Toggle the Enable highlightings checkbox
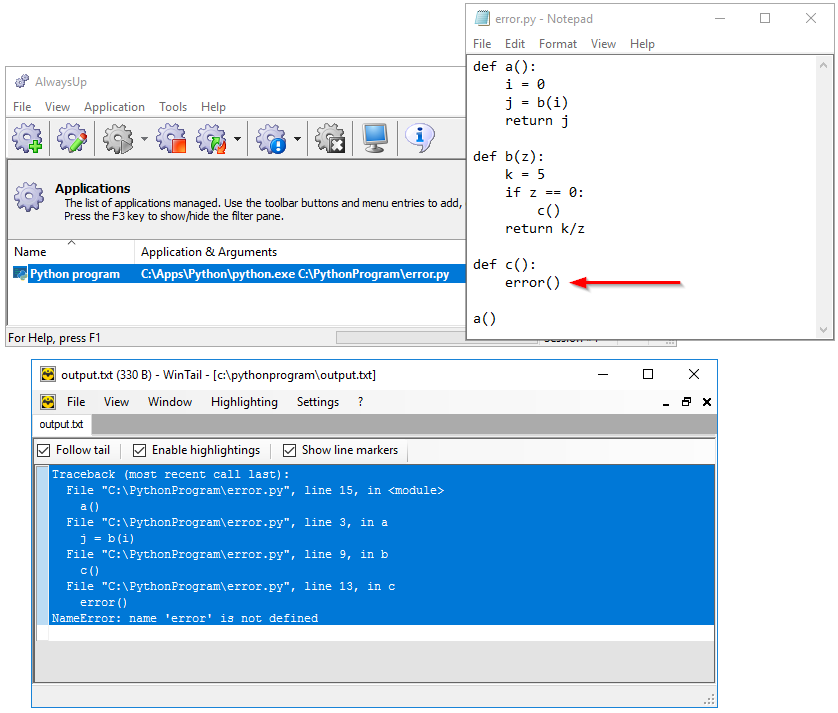Screen dimensions: 838x713 [139, 451]
